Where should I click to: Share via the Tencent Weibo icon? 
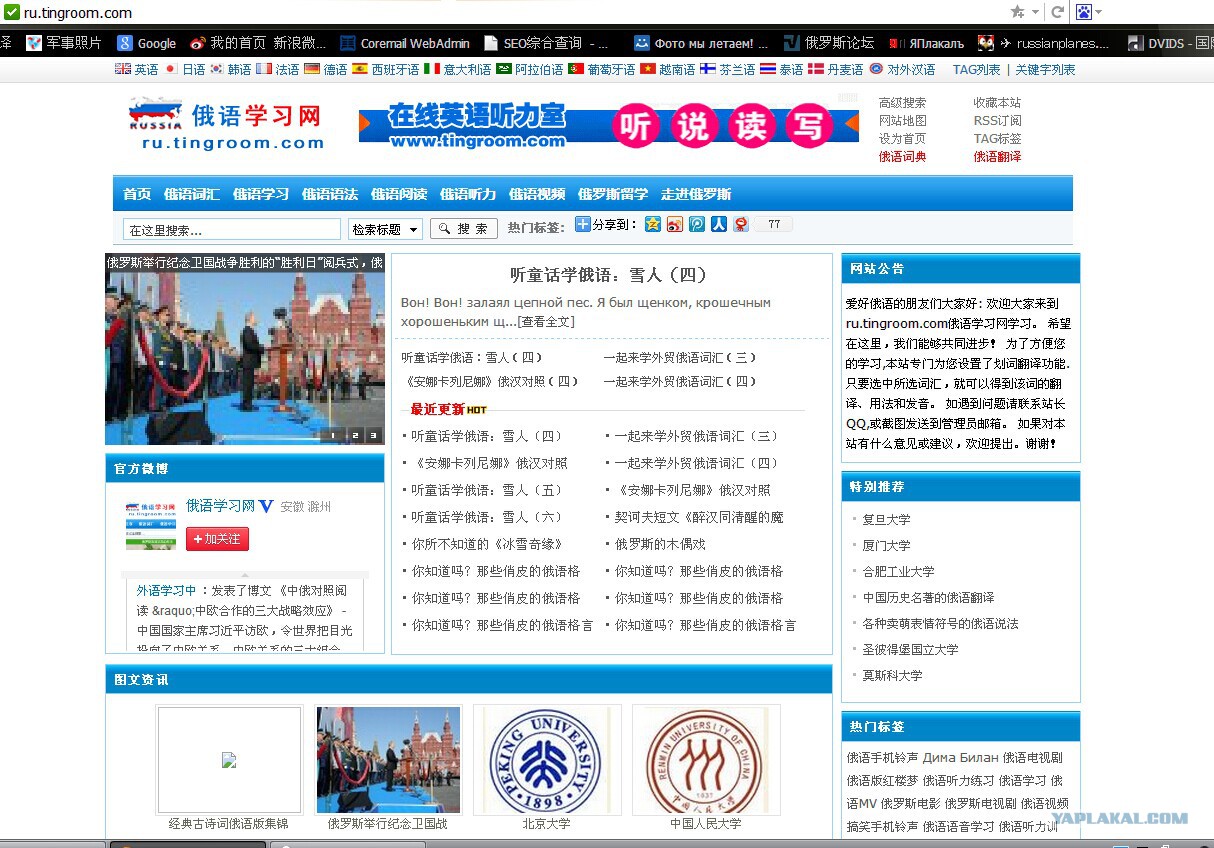click(x=697, y=224)
